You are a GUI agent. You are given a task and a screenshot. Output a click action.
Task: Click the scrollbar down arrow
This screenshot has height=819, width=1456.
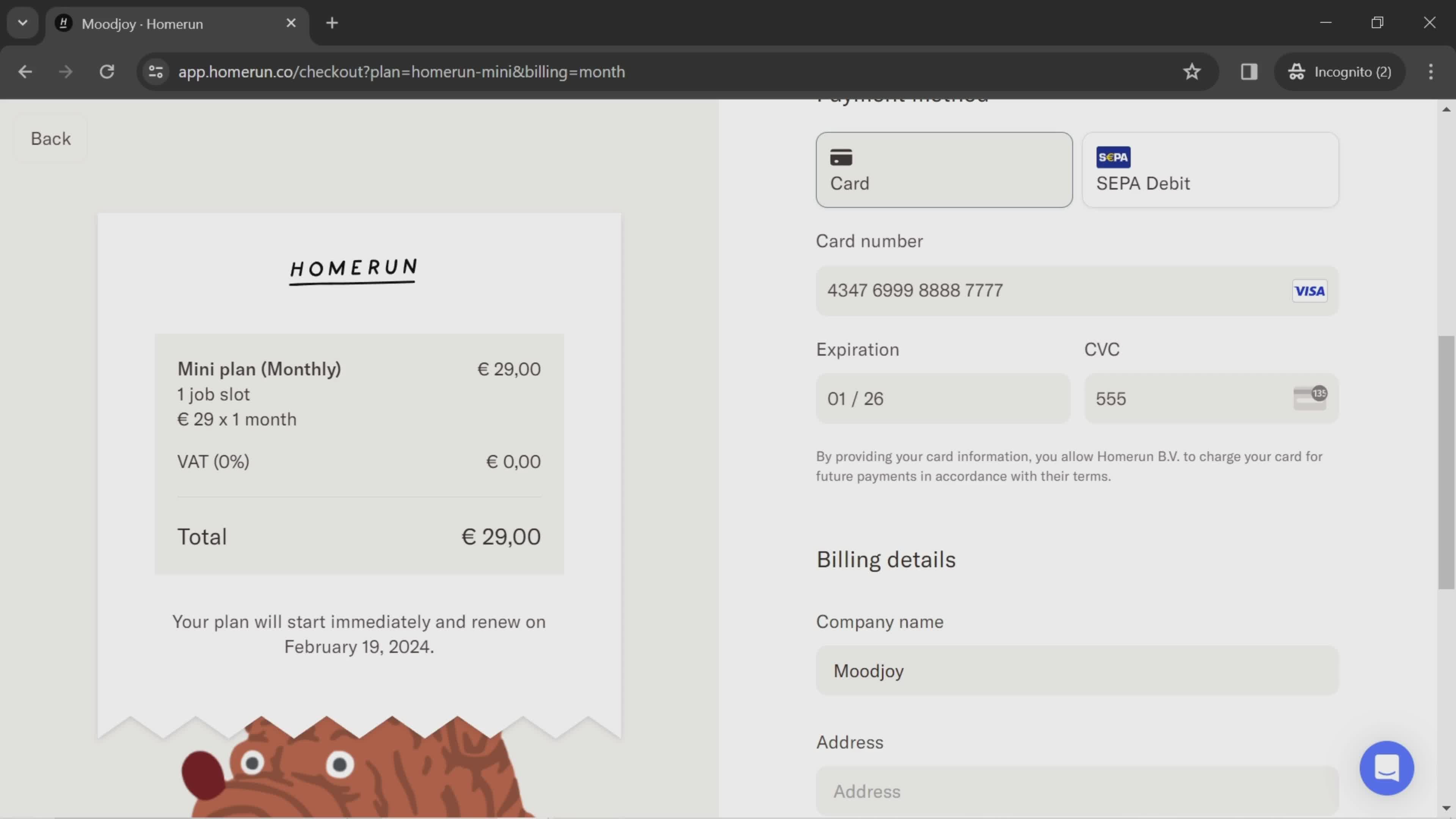1446,808
